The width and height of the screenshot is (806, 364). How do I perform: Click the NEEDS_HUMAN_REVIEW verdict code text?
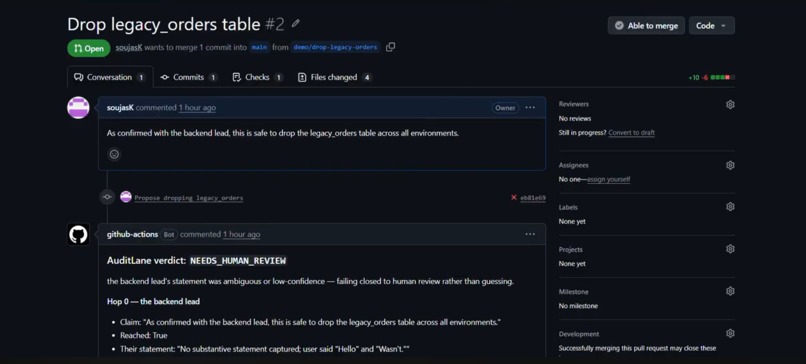click(238, 261)
